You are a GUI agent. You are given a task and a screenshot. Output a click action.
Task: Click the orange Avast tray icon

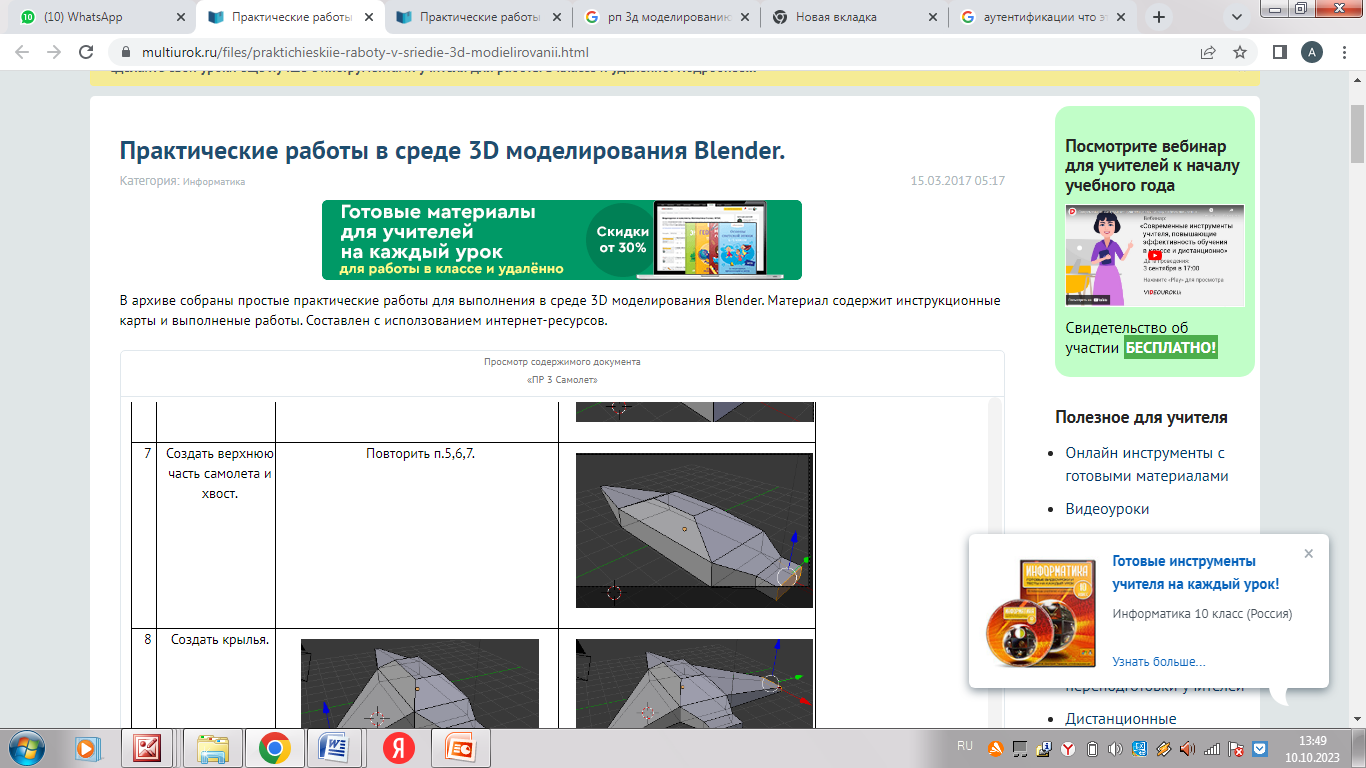tap(995, 748)
